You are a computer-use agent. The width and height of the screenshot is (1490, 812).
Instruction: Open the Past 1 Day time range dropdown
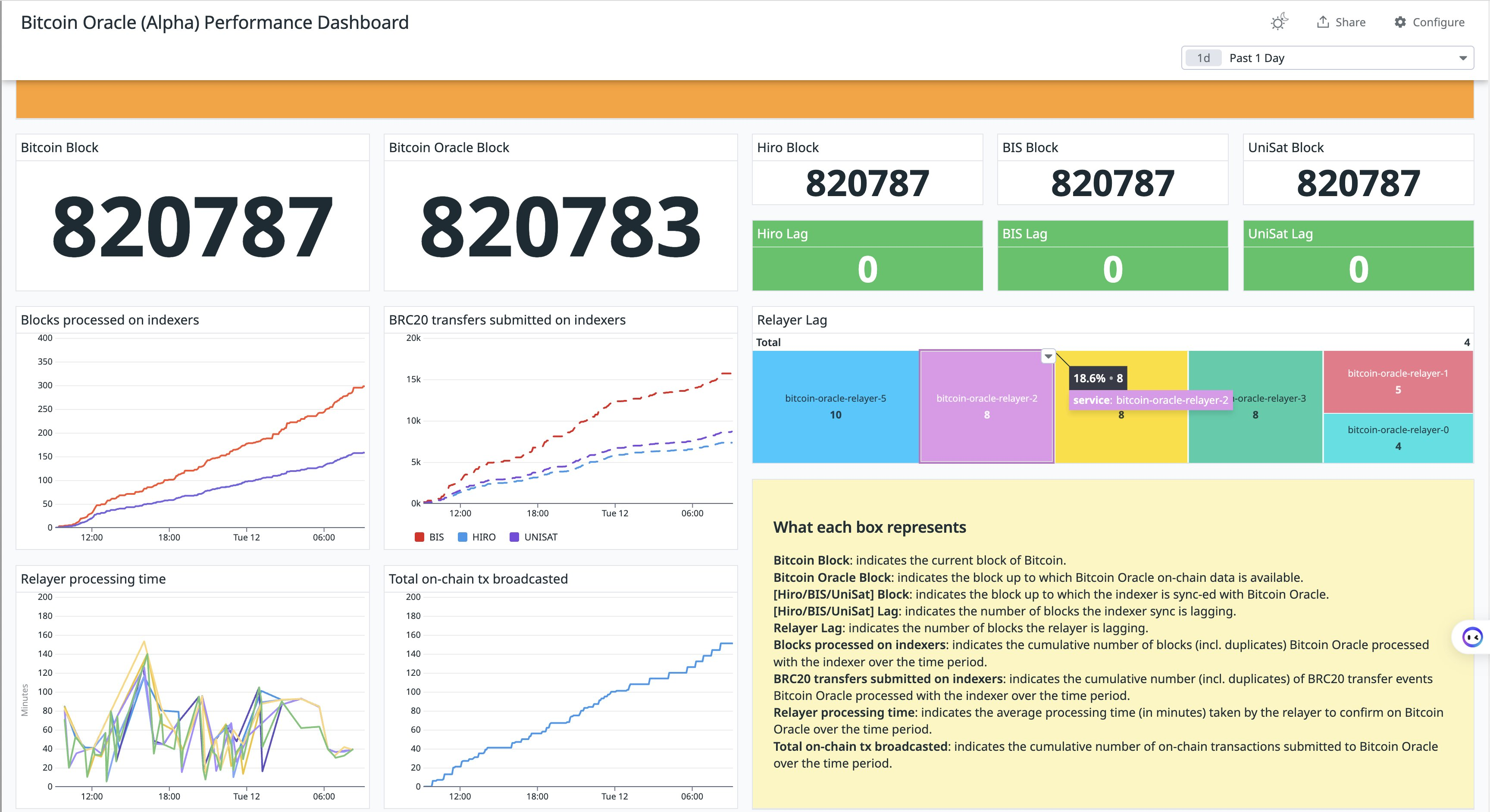[1327, 58]
